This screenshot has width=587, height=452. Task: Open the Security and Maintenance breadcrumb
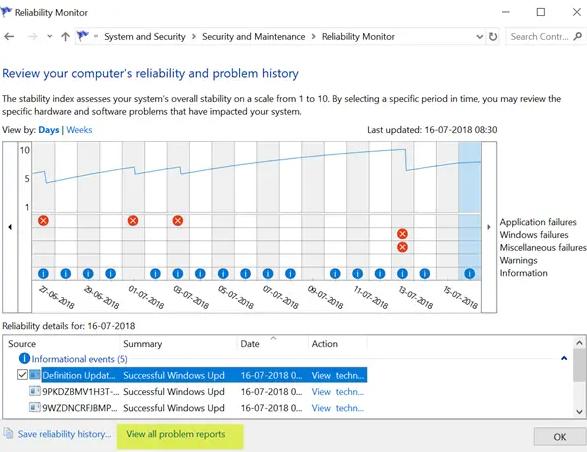253,37
